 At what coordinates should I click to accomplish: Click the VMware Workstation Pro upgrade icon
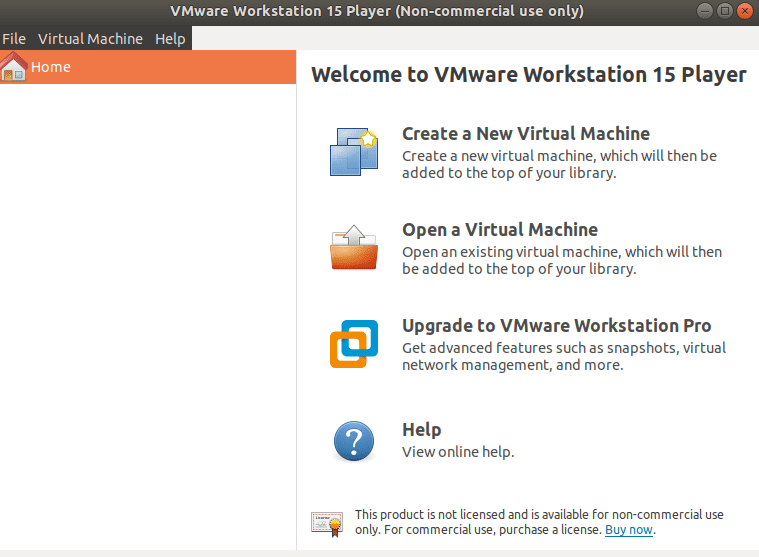coord(354,344)
